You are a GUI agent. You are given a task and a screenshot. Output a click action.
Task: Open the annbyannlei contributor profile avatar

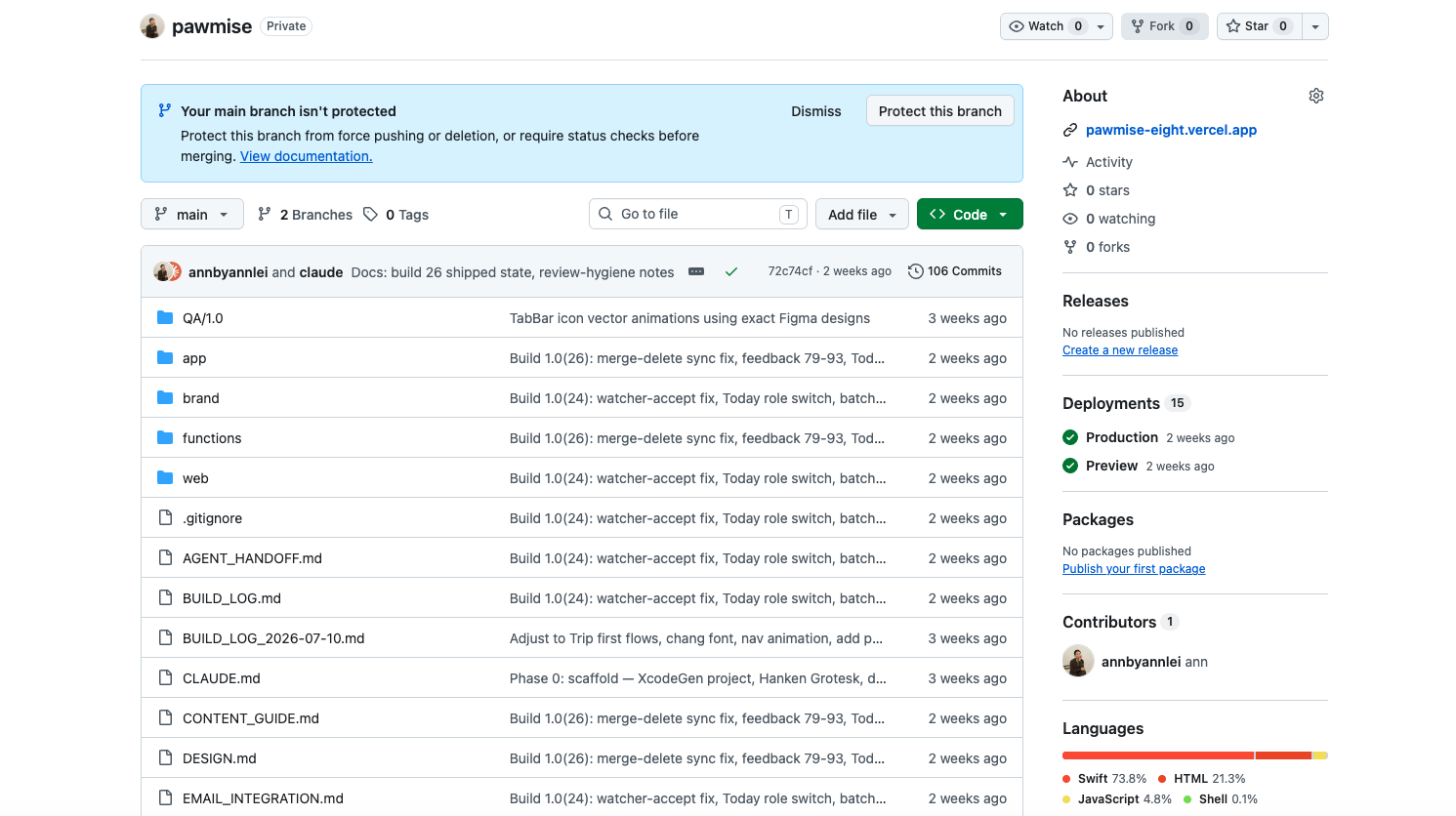pos(1078,661)
